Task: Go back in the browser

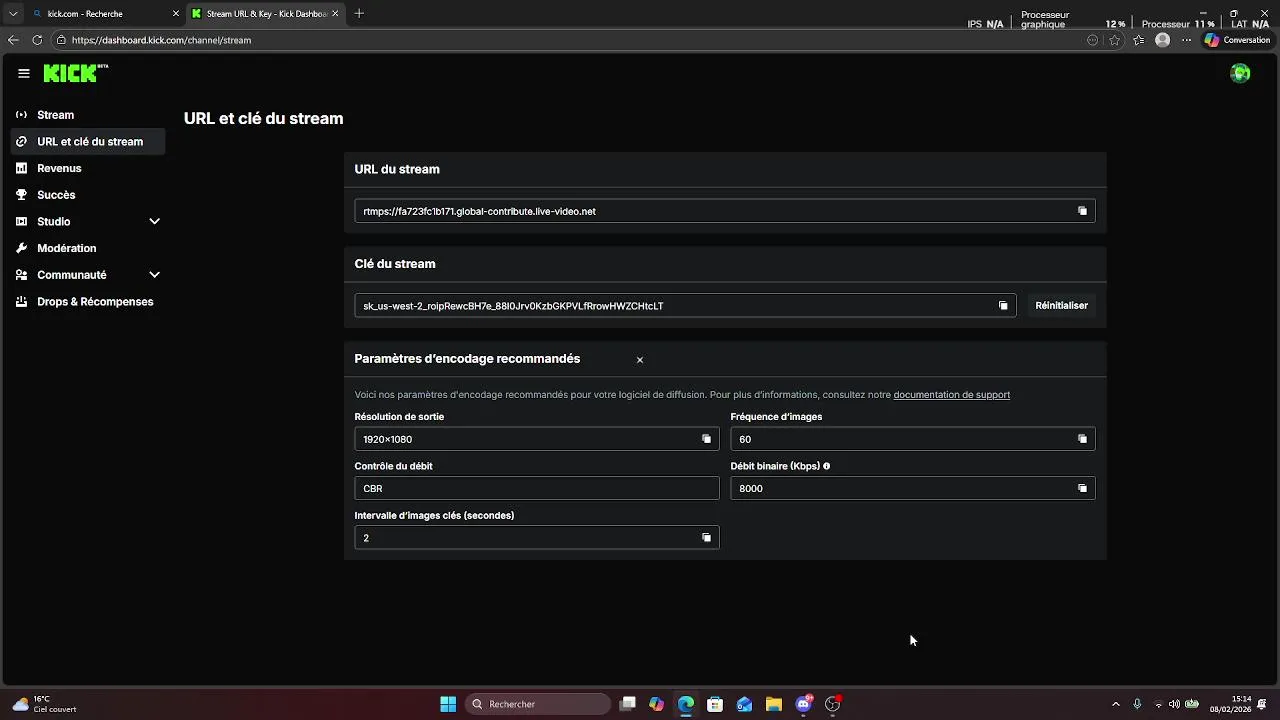Action: coord(13,40)
